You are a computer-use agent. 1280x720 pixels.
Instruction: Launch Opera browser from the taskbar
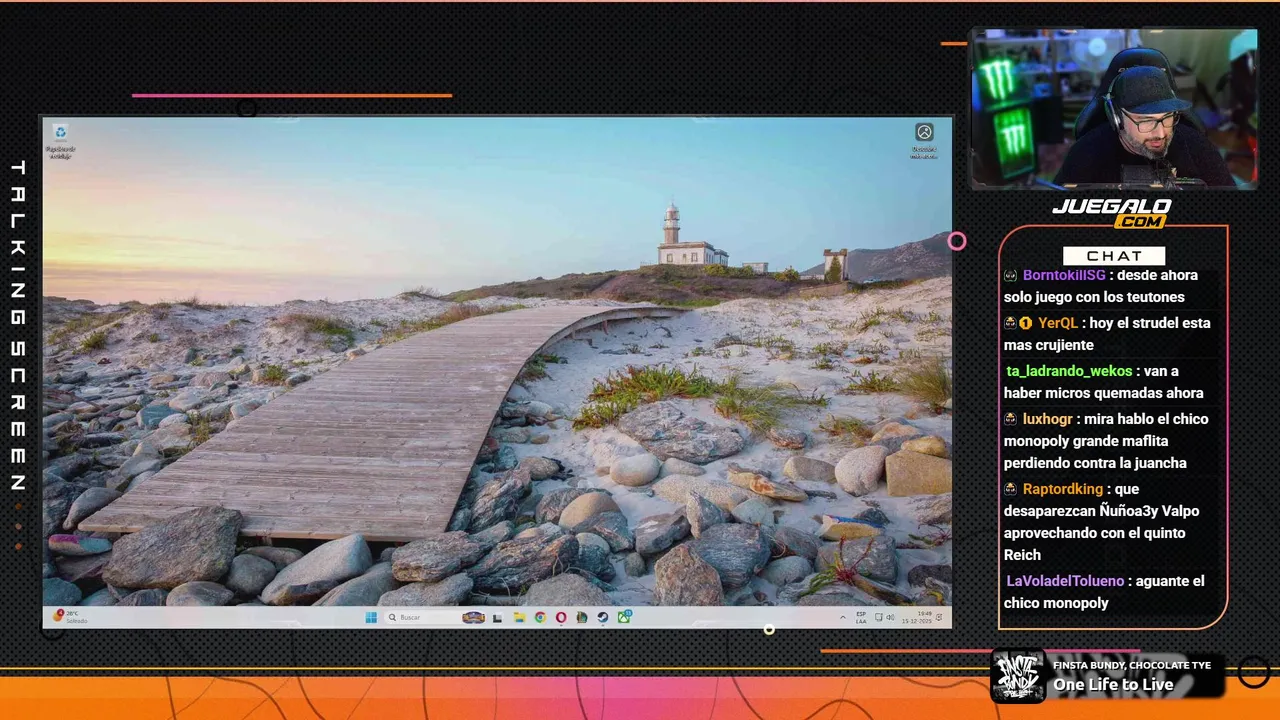(561, 617)
